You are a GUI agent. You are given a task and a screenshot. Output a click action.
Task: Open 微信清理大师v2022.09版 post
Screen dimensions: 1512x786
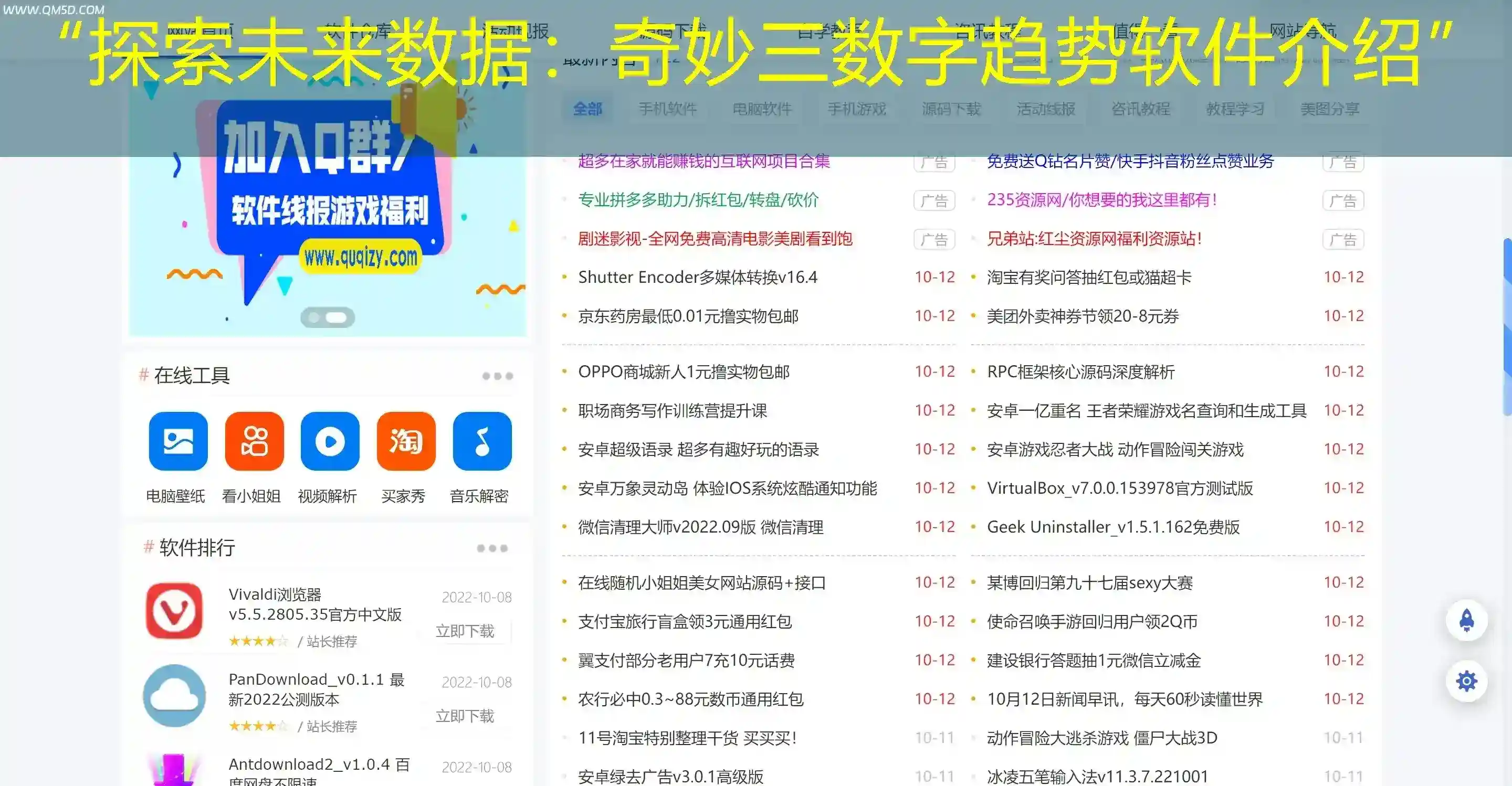[x=701, y=527]
